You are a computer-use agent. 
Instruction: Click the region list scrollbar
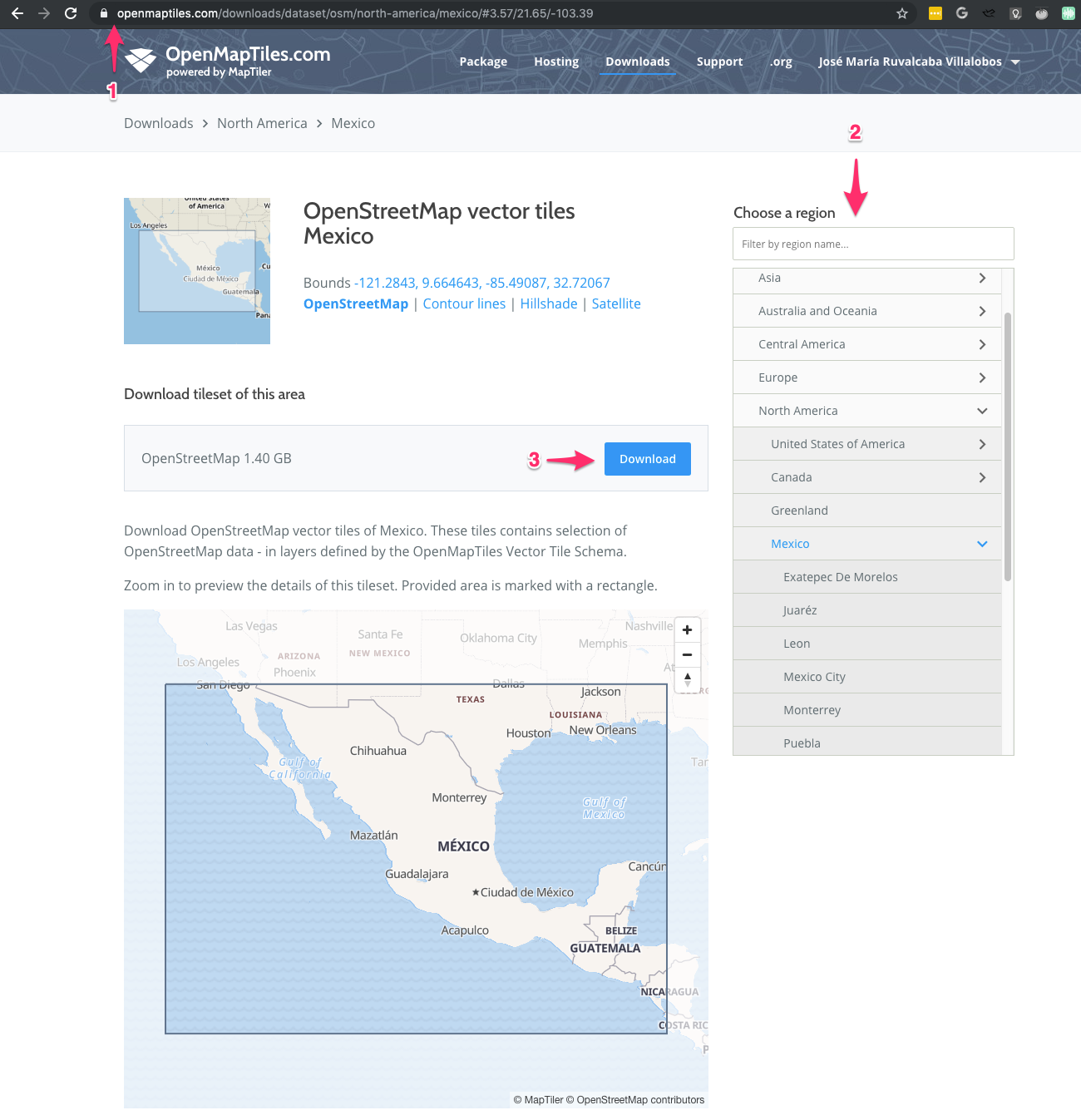pos(1008,447)
